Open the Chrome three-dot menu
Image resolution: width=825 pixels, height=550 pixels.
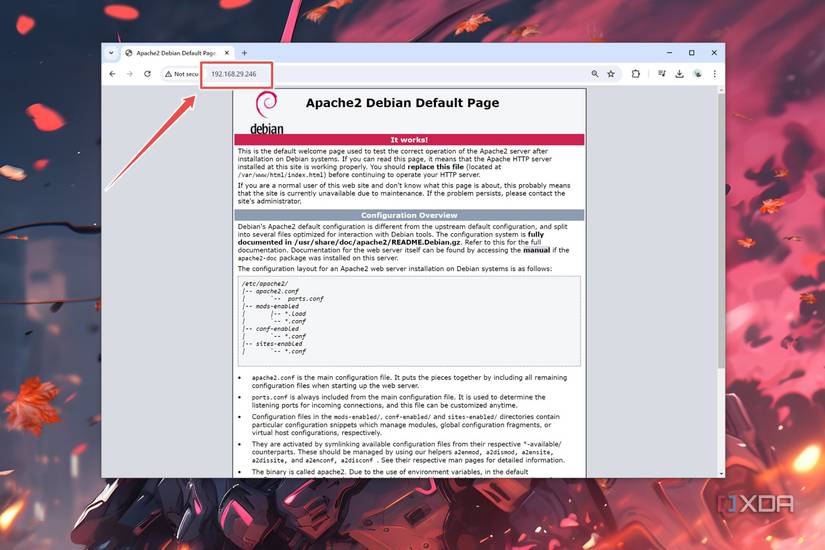coord(715,74)
